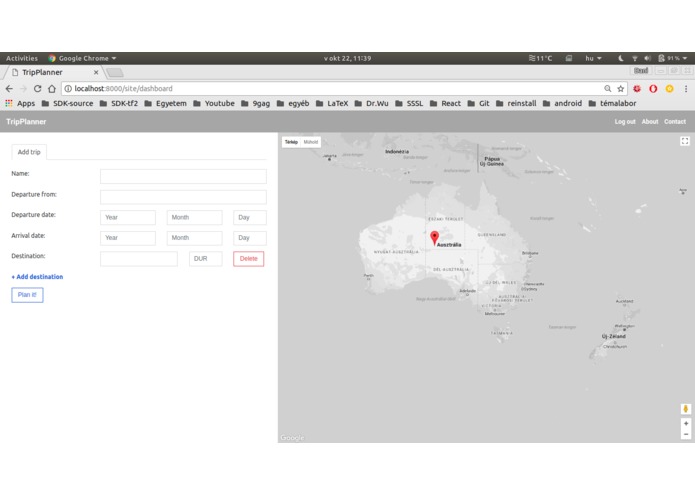Open the Youtube bookmark folder
The image size is (695, 494).
click(214, 103)
